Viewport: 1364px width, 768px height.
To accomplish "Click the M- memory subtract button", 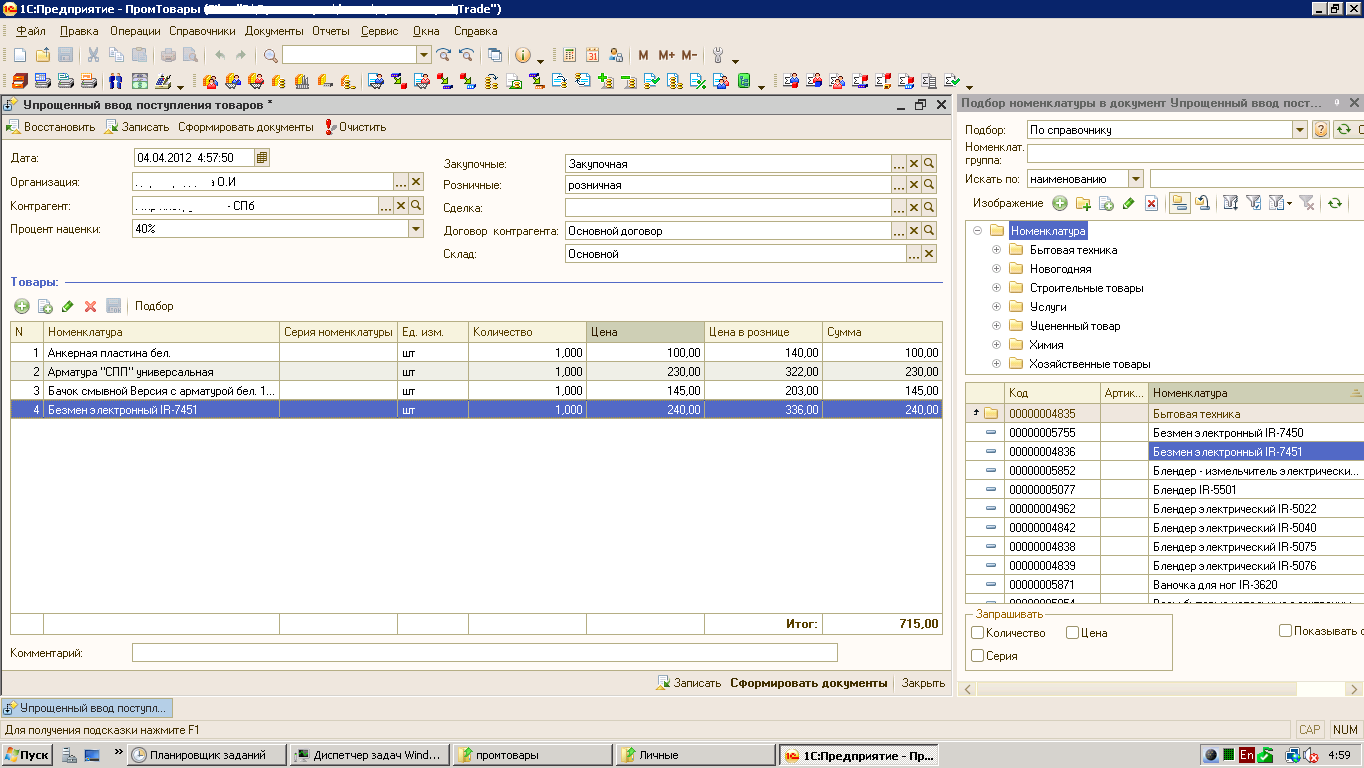I will [x=689, y=55].
